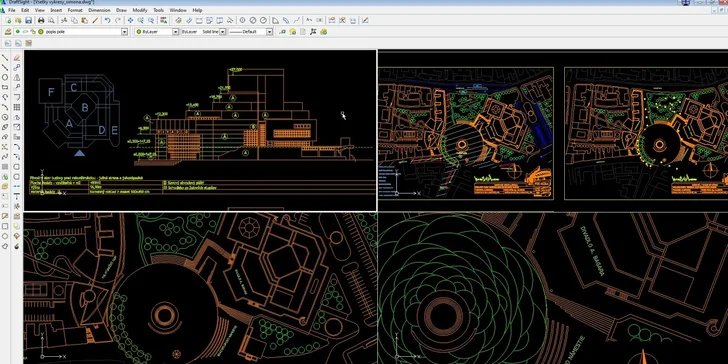Select the Pattern array grid tool

tap(17, 107)
